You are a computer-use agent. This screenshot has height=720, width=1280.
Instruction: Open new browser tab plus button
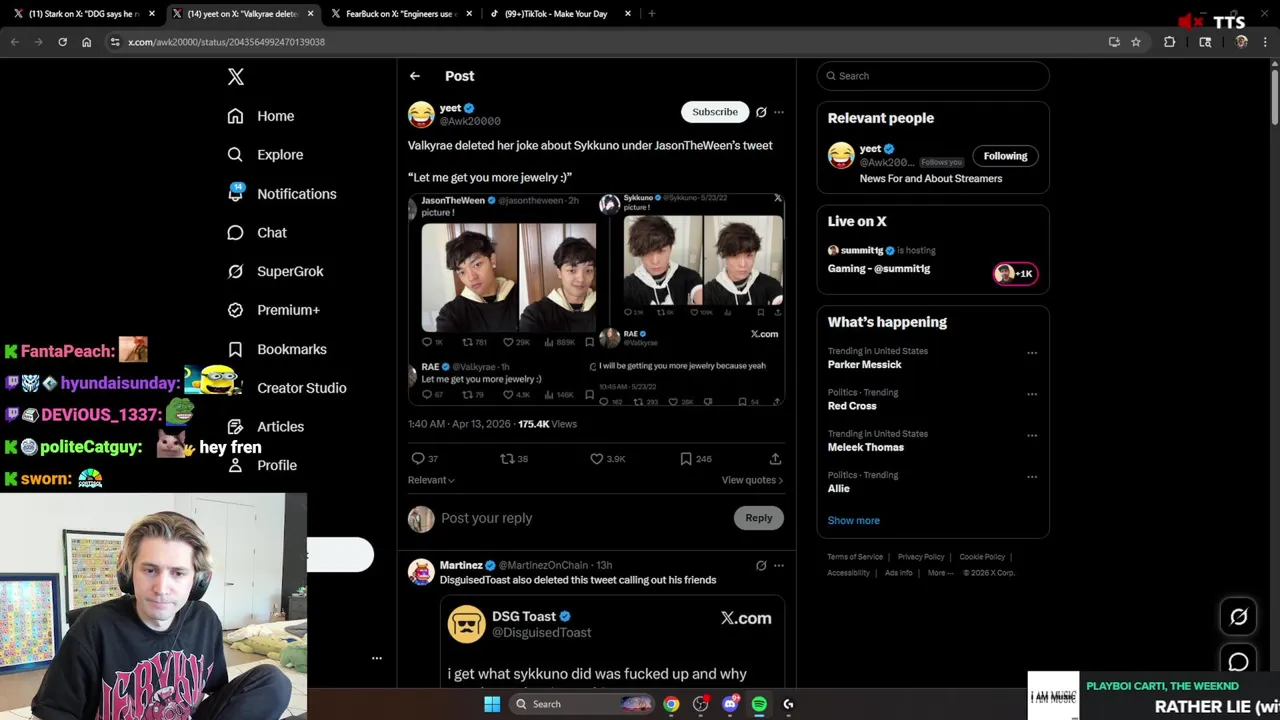tap(652, 14)
